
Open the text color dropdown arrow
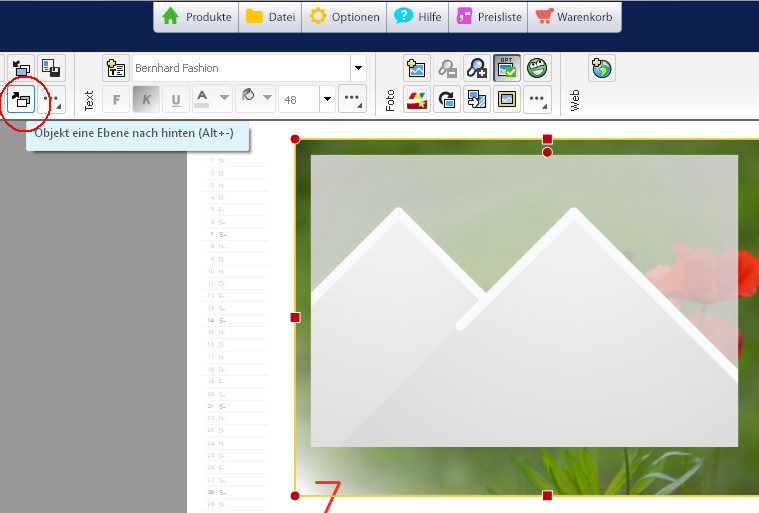click(x=224, y=98)
